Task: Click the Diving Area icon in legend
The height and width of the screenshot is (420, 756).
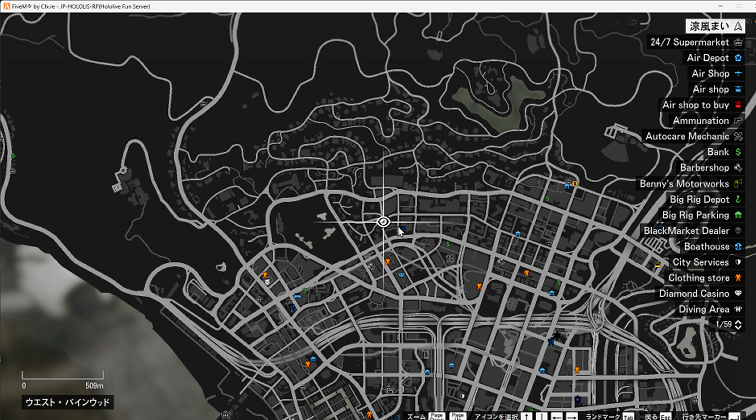Action: click(738, 309)
